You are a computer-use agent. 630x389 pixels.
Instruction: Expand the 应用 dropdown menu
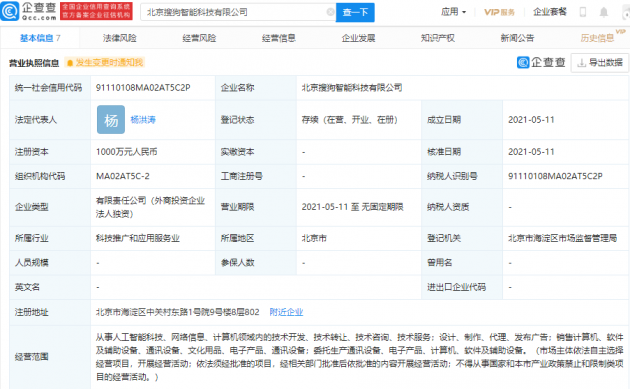pyautogui.click(x=454, y=12)
